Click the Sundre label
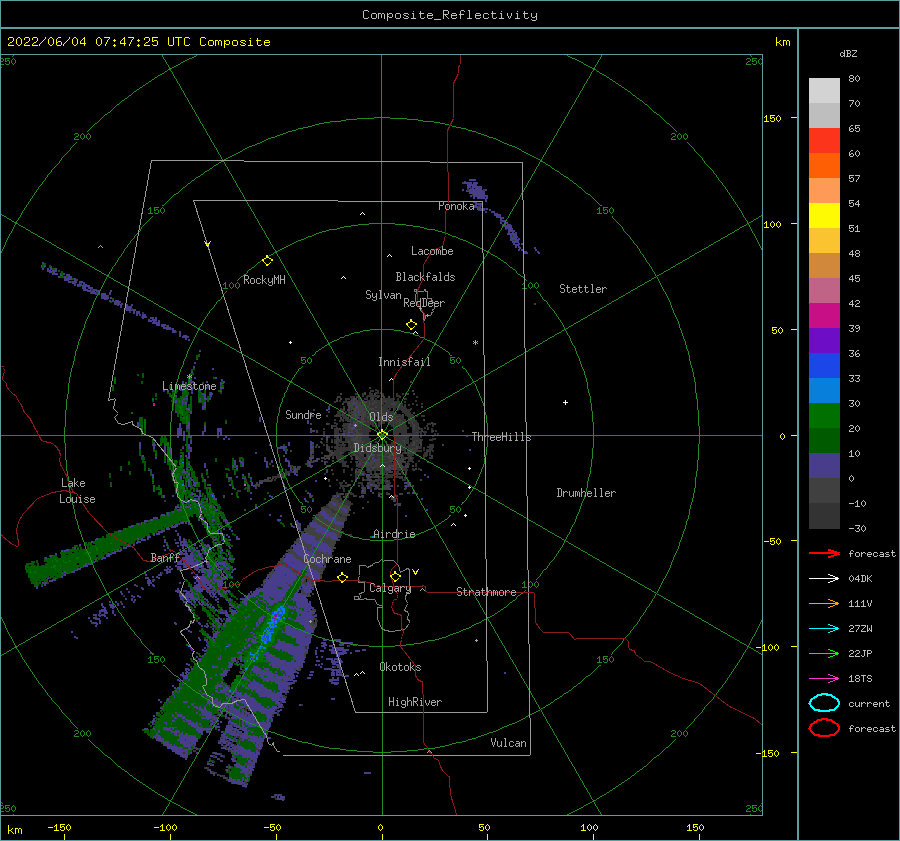 303,414
